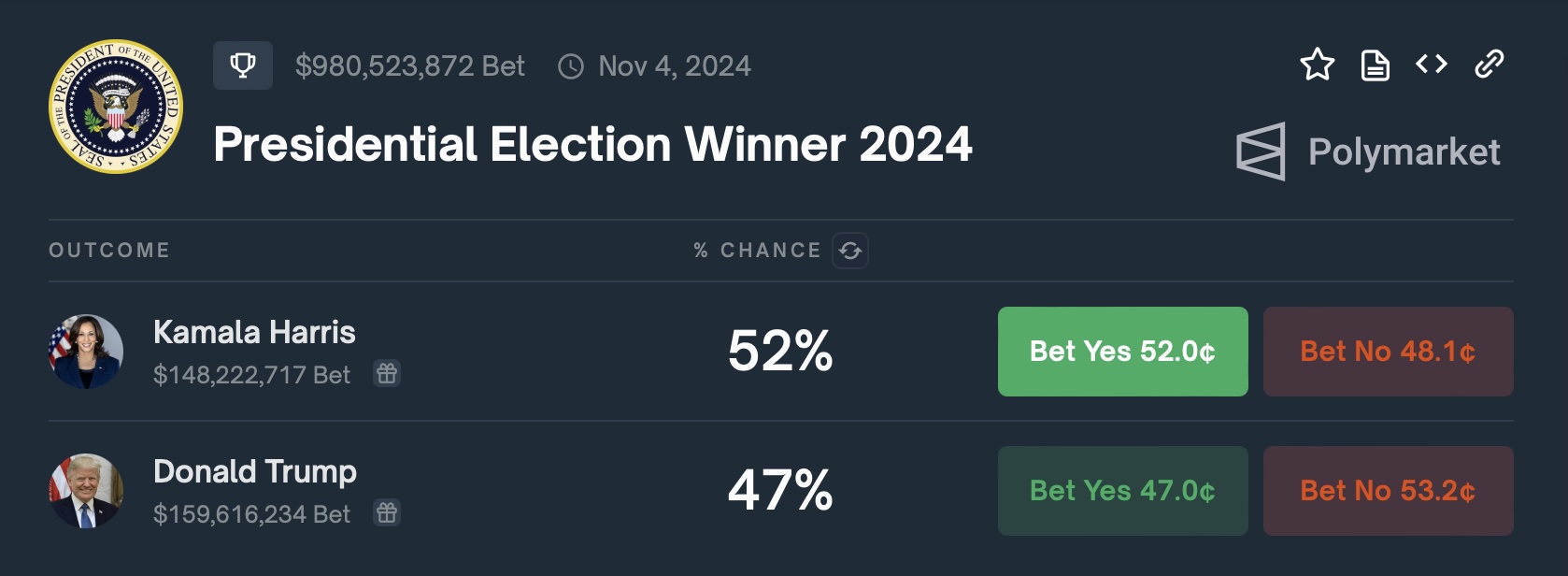The image size is (1568, 576).
Task: Click the trophy category icon
Action: pyautogui.click(x=243, y=65)
